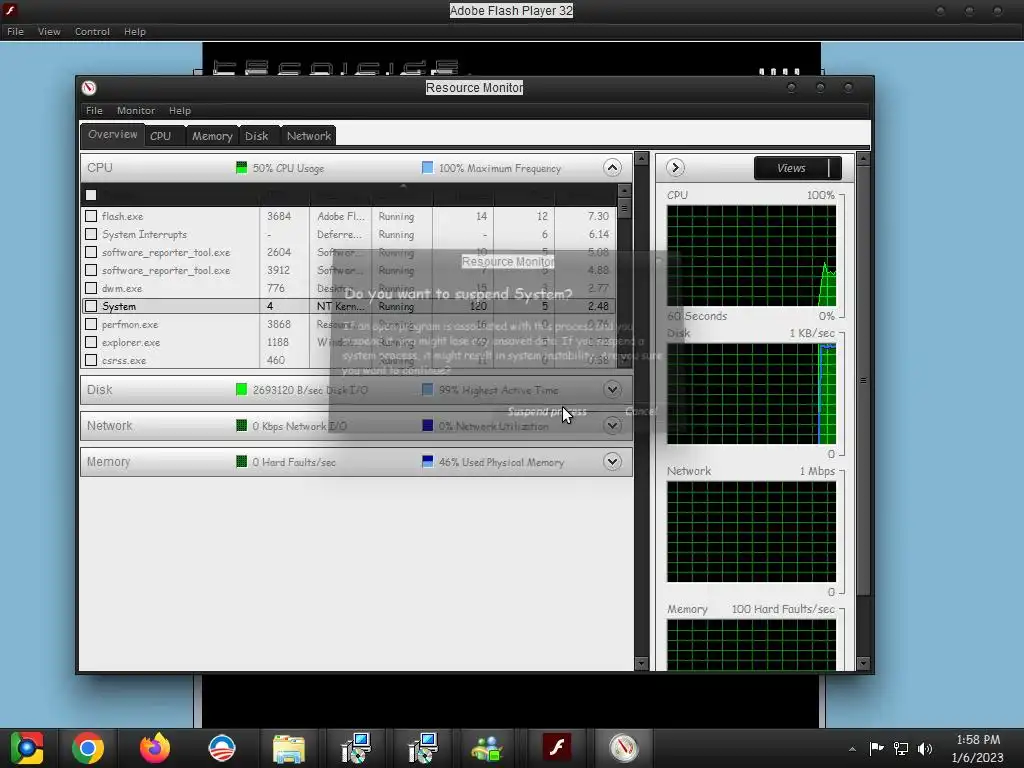Open the people messenger taskbar icon

pyautogui.click(x=487, y=748)
